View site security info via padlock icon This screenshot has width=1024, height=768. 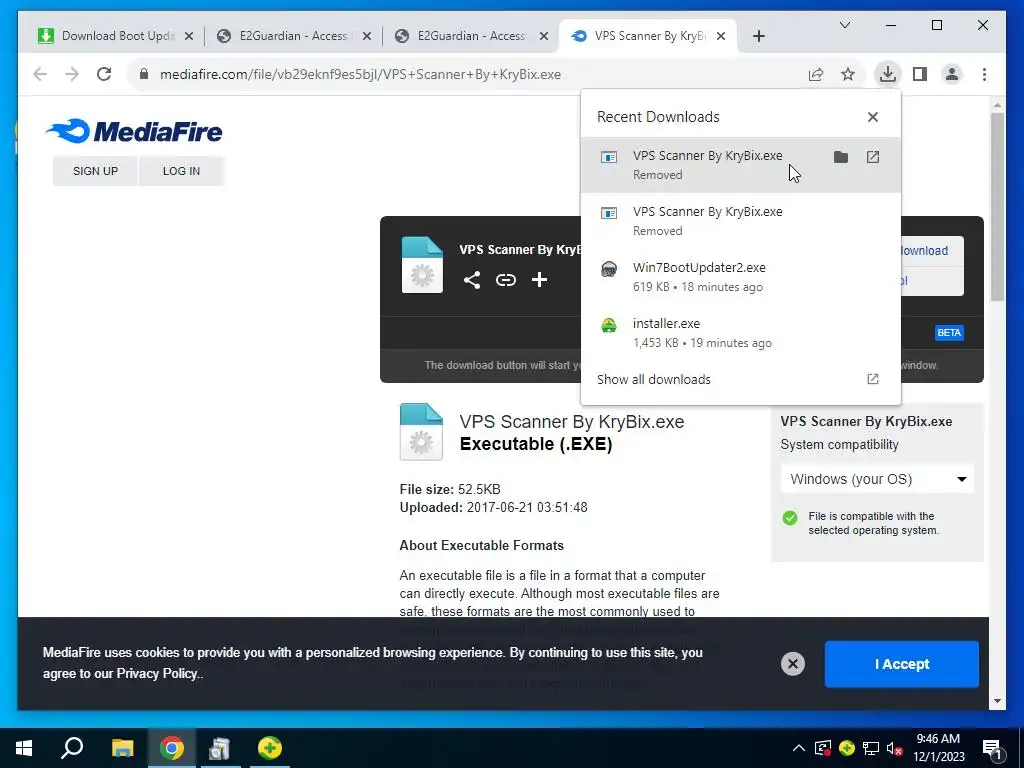(x=144, y=74)
